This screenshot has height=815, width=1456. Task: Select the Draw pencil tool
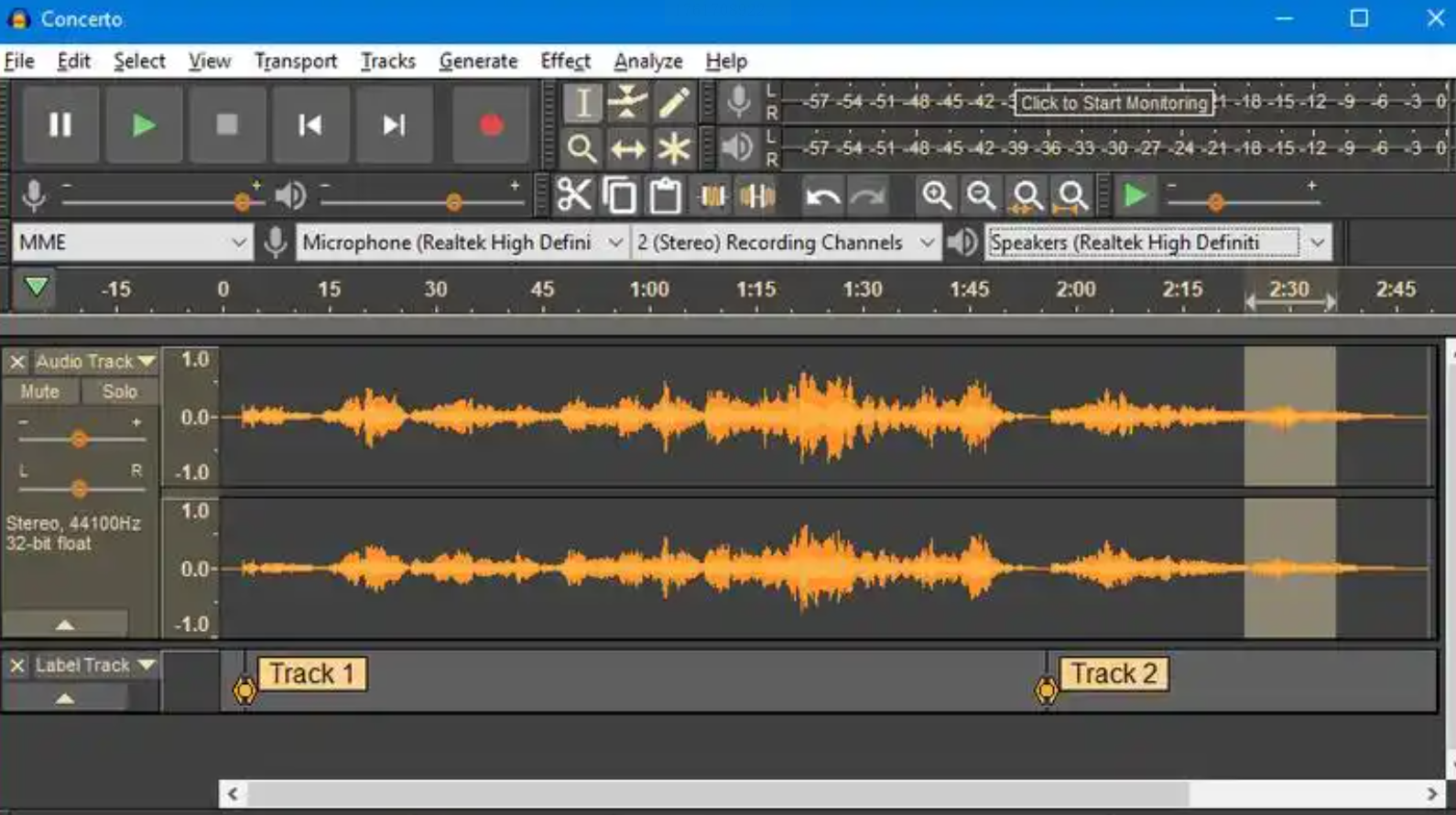674,102
